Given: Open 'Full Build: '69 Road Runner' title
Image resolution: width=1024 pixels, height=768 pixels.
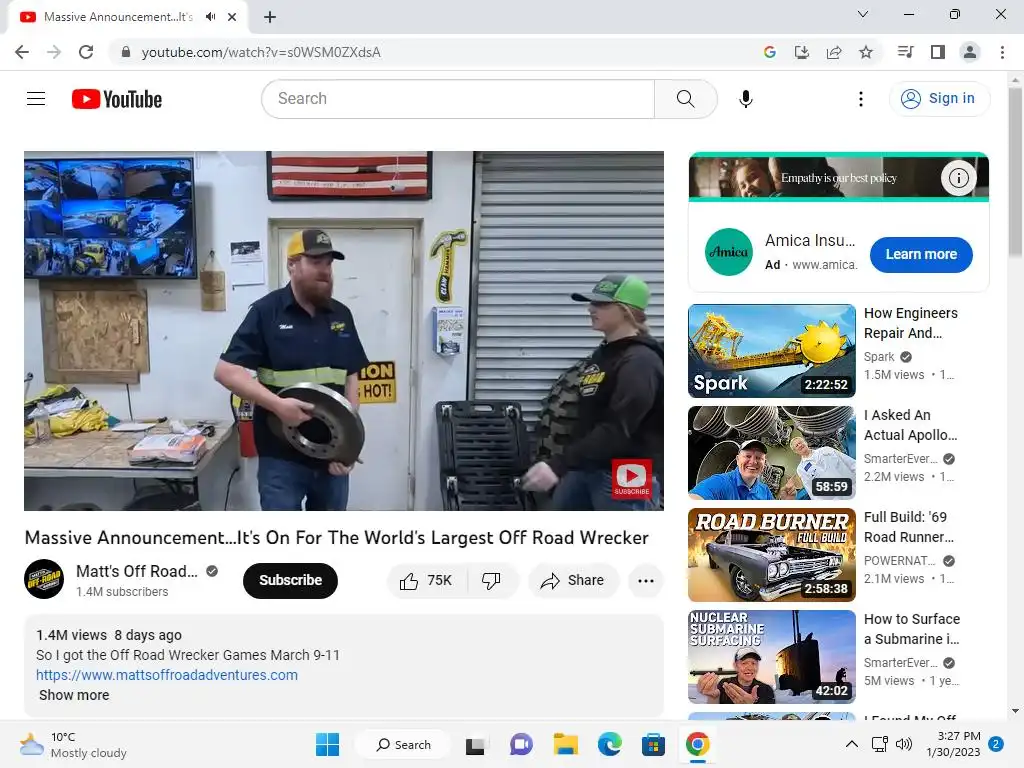Looking at the screenshot, I should pos(908,526).
